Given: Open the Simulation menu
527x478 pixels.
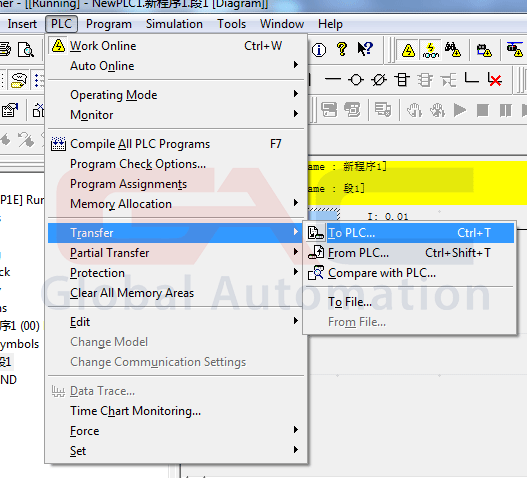Looking at the screenshot, I should [x=174, y=24].
